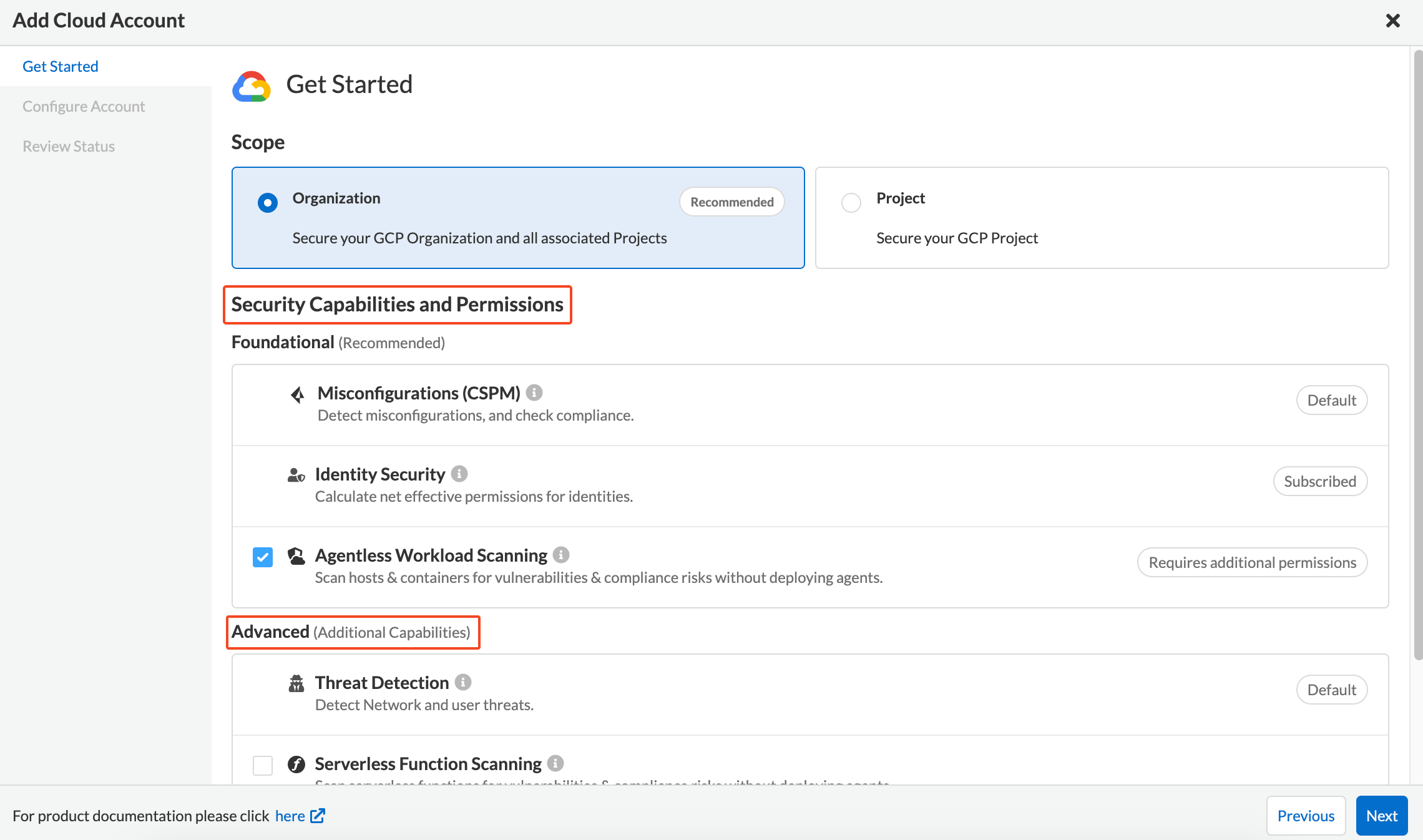The image size is (1423, 840).
Task: Go to the Review Status step
Action: [69, 146]
